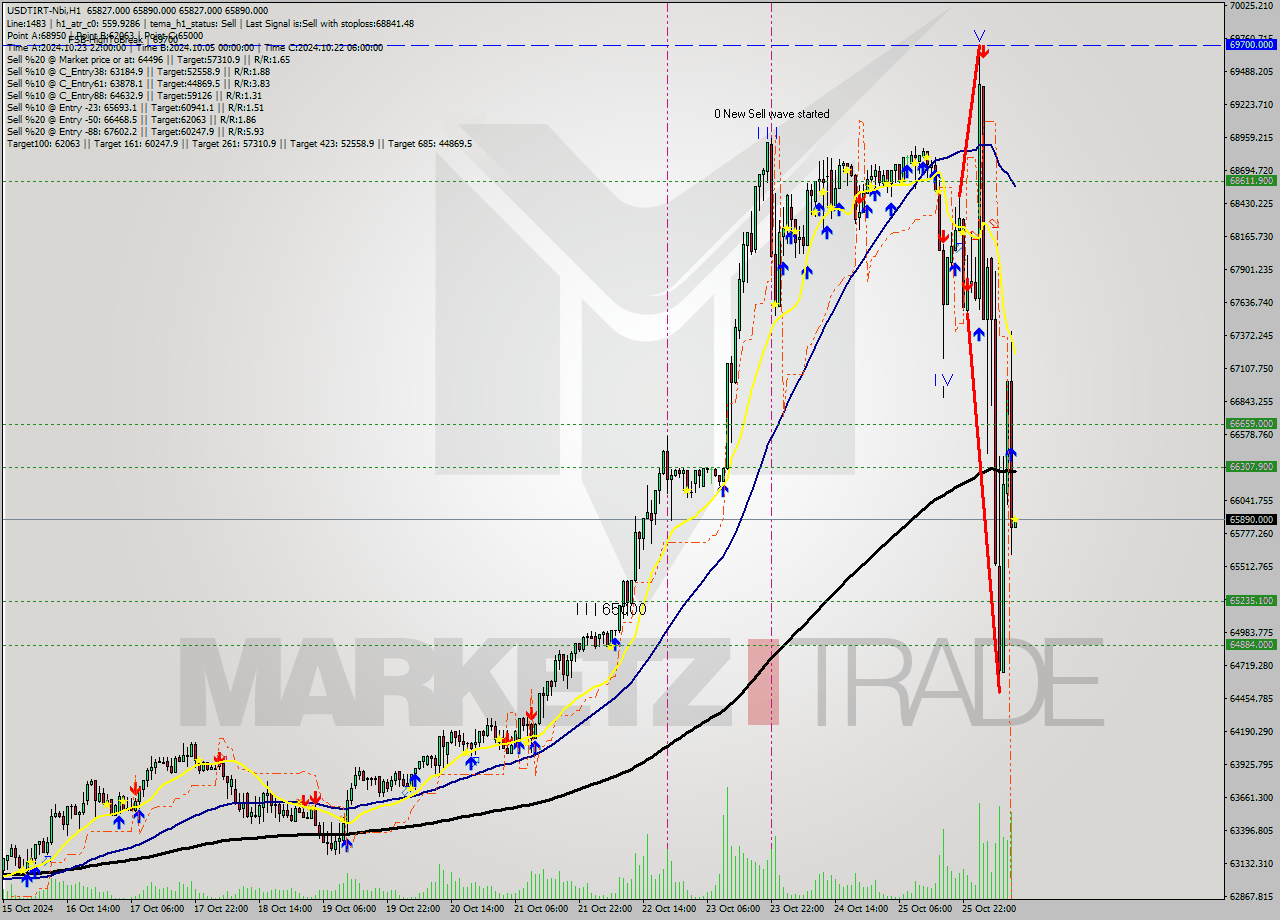Select the '16 Oct 14:00' time axis label
This screenshot has height=920, width=1280.
point(93,909)
